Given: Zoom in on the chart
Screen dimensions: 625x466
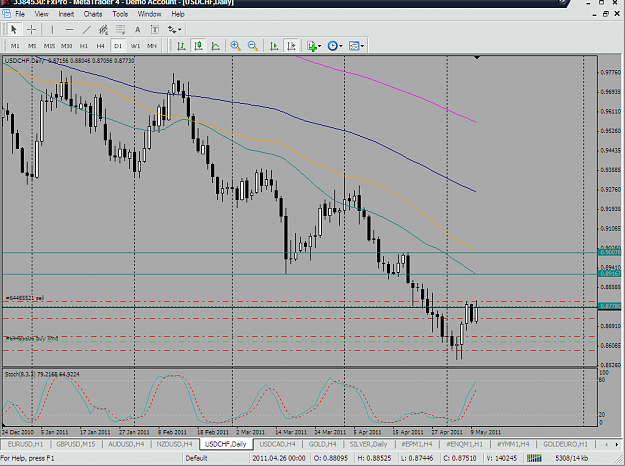Looking at the screenshot, I should [235, 46].
